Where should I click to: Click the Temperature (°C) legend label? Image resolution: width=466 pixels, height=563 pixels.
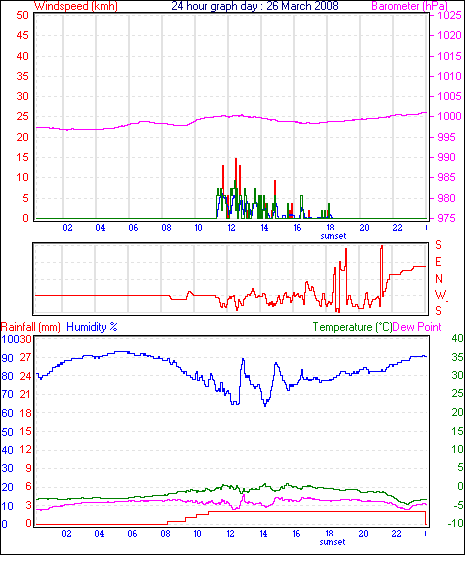352,327
